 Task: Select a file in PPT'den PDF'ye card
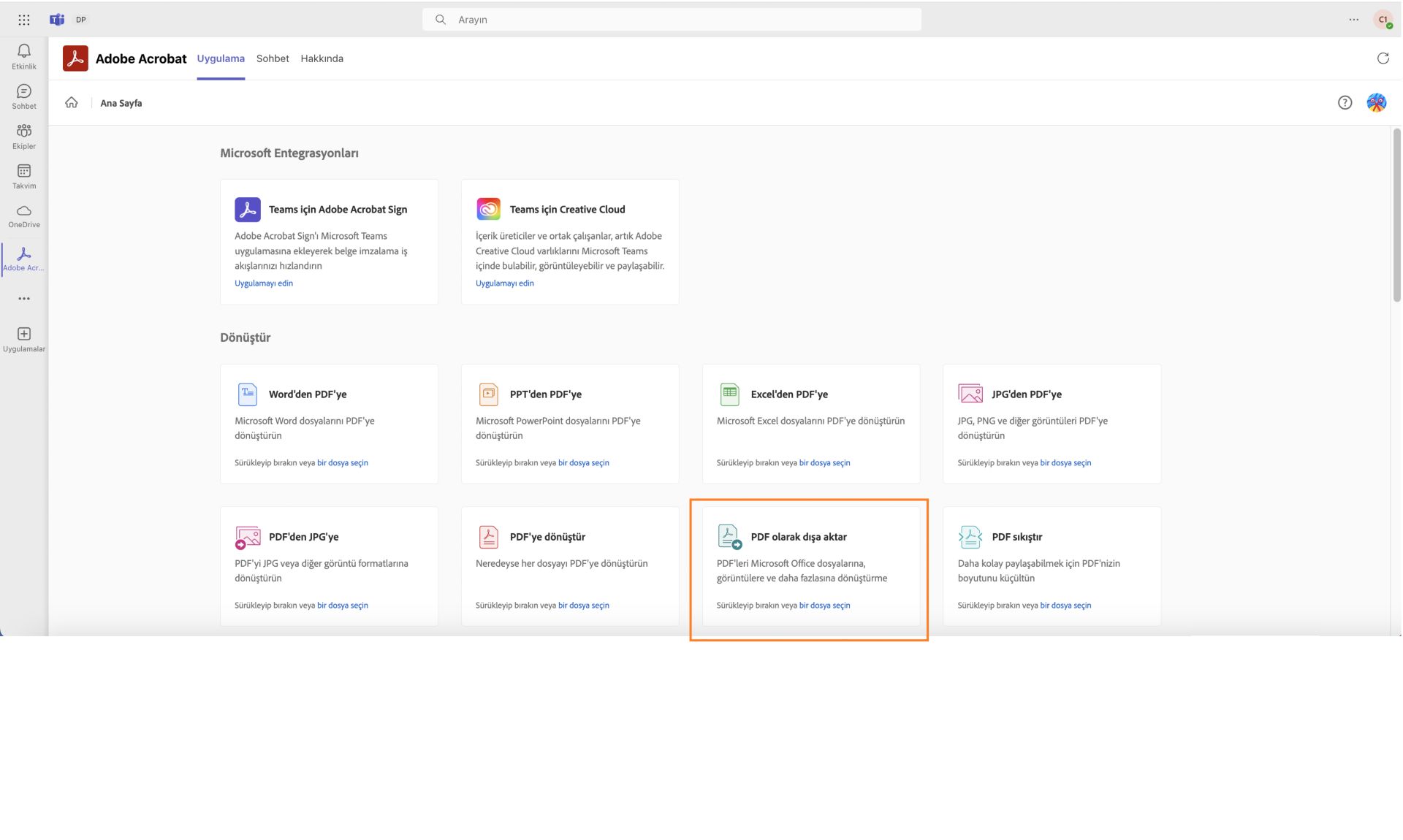tap(584, 463)
